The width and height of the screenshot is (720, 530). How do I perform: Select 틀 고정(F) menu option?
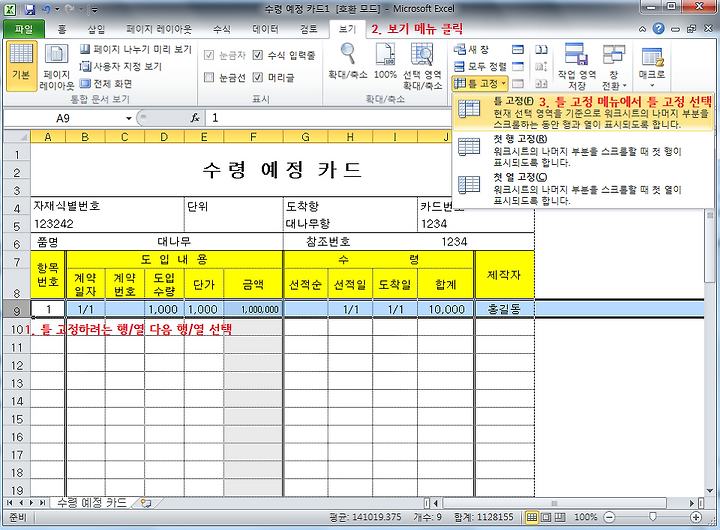(583, 113)
